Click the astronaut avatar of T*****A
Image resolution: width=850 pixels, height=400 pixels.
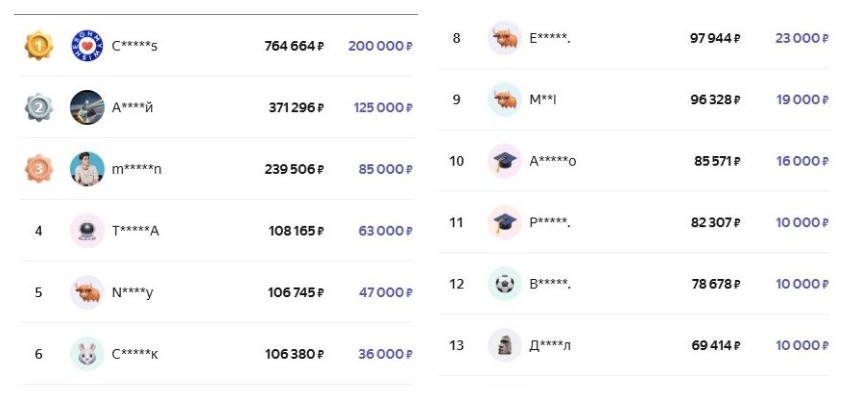click(87, 231)
